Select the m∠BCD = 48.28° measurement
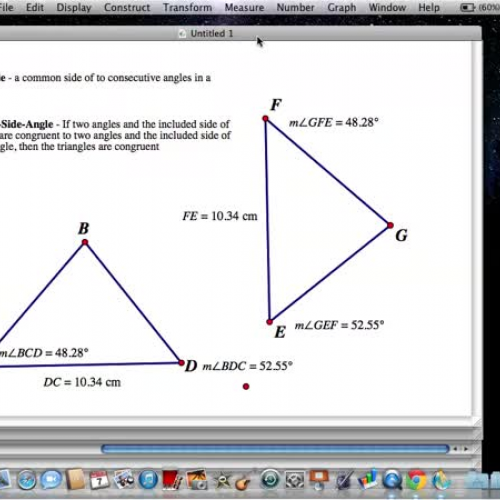This screenshot has height=500, width=500. point(44,353)
